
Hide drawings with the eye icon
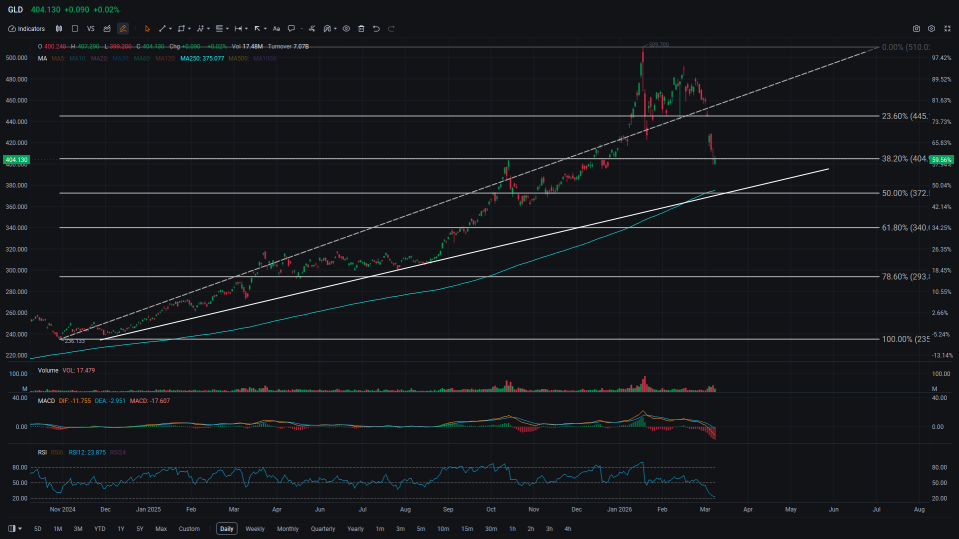pos(346,29)
